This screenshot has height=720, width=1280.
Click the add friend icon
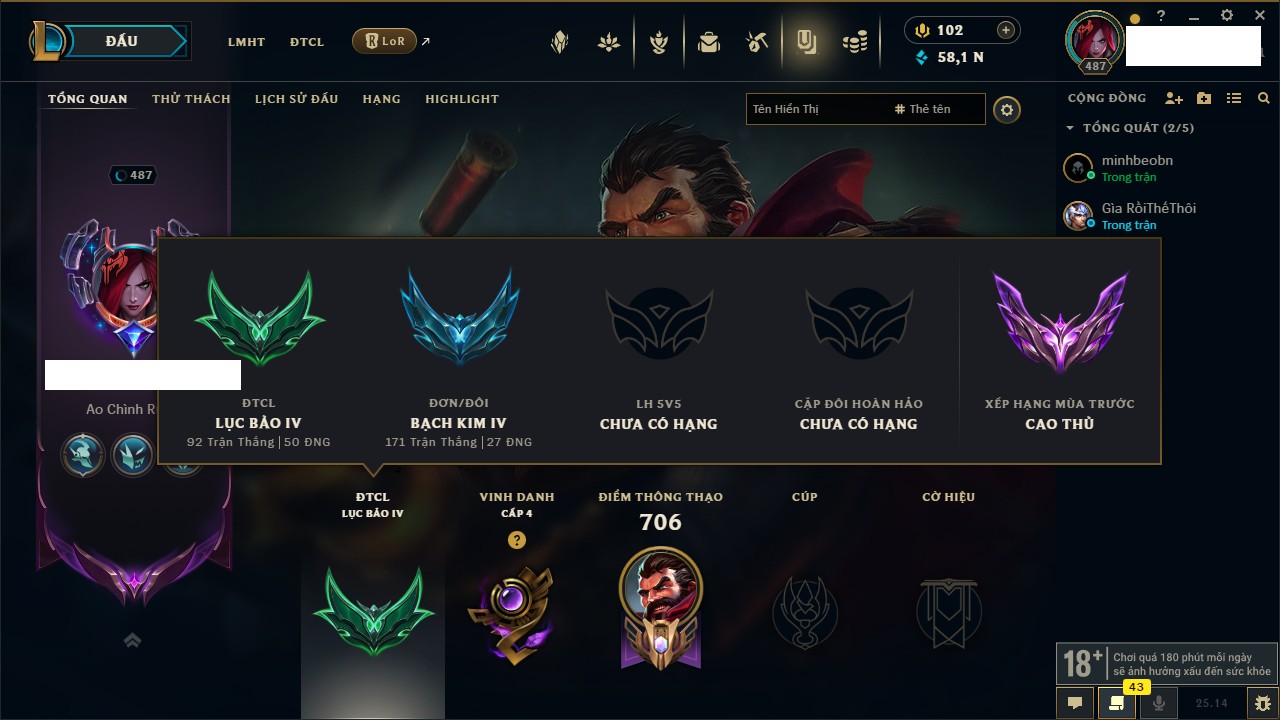click(x=1174, y=98)
